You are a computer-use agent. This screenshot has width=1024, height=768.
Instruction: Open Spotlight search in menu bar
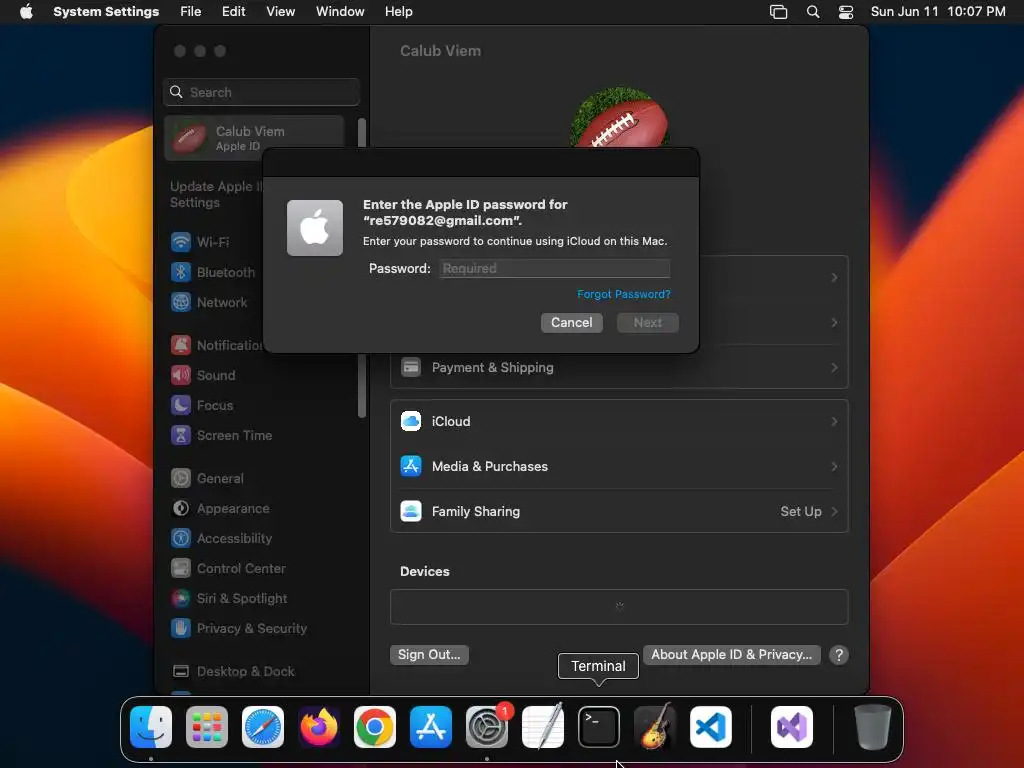point(813,12)
